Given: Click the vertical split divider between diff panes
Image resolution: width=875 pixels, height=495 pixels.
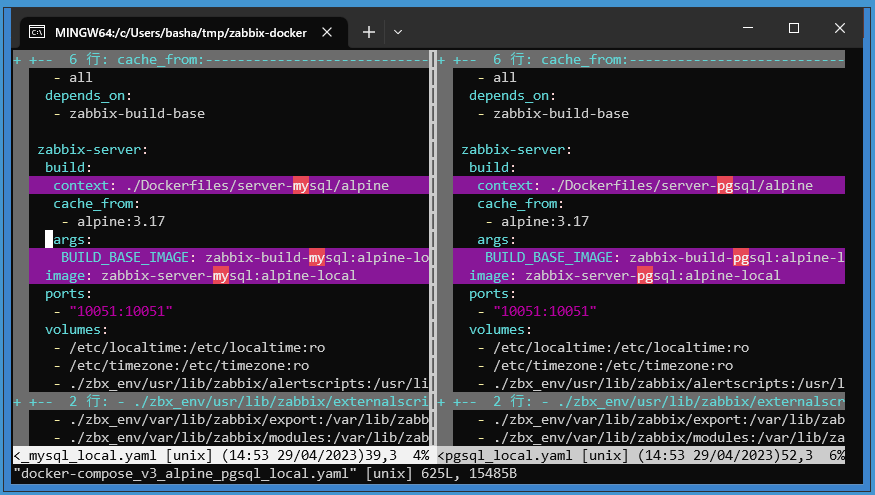Looking at the screenshot, I should tap(433, 248).
